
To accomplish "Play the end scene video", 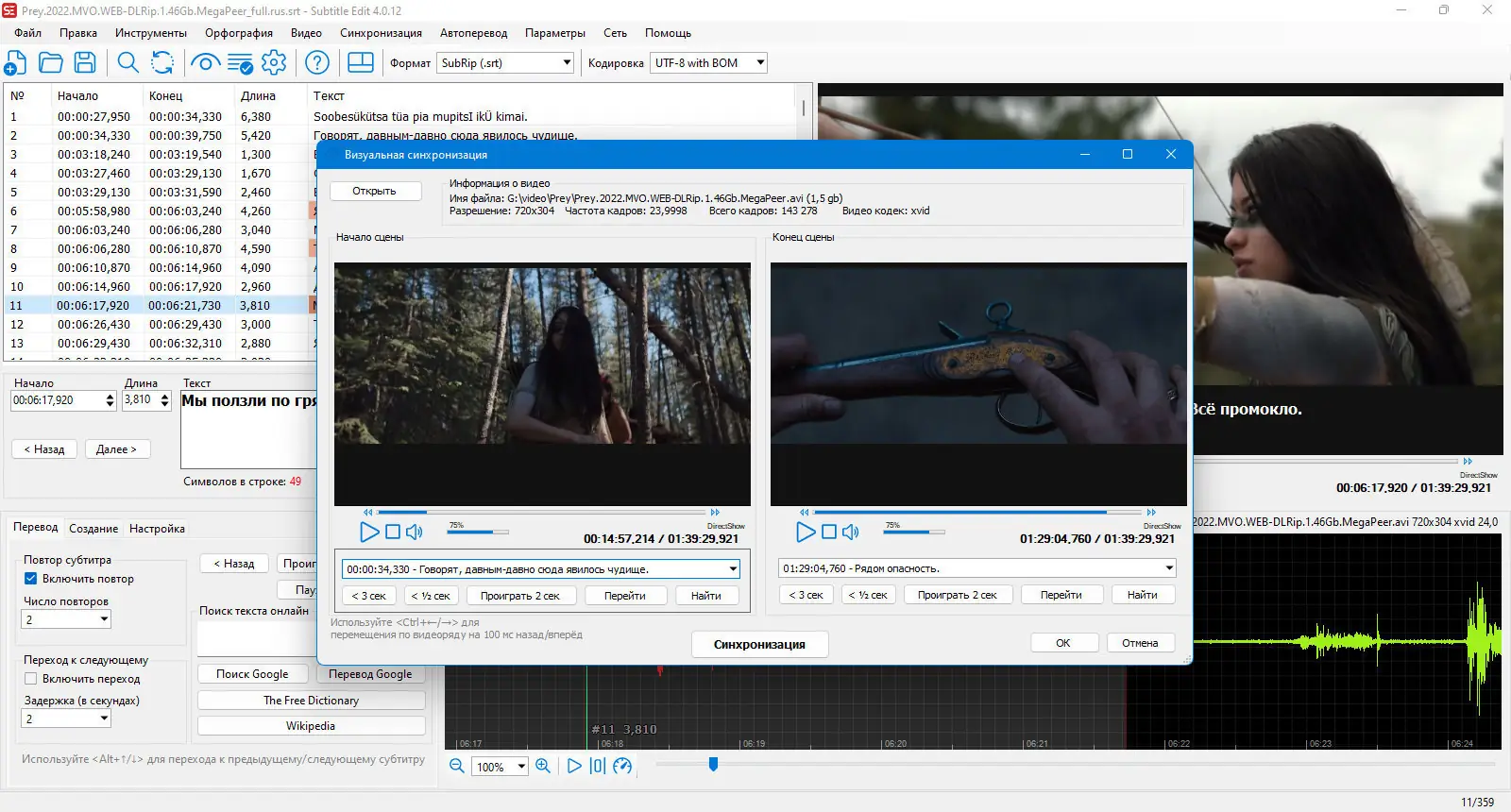I will [806, 533].
